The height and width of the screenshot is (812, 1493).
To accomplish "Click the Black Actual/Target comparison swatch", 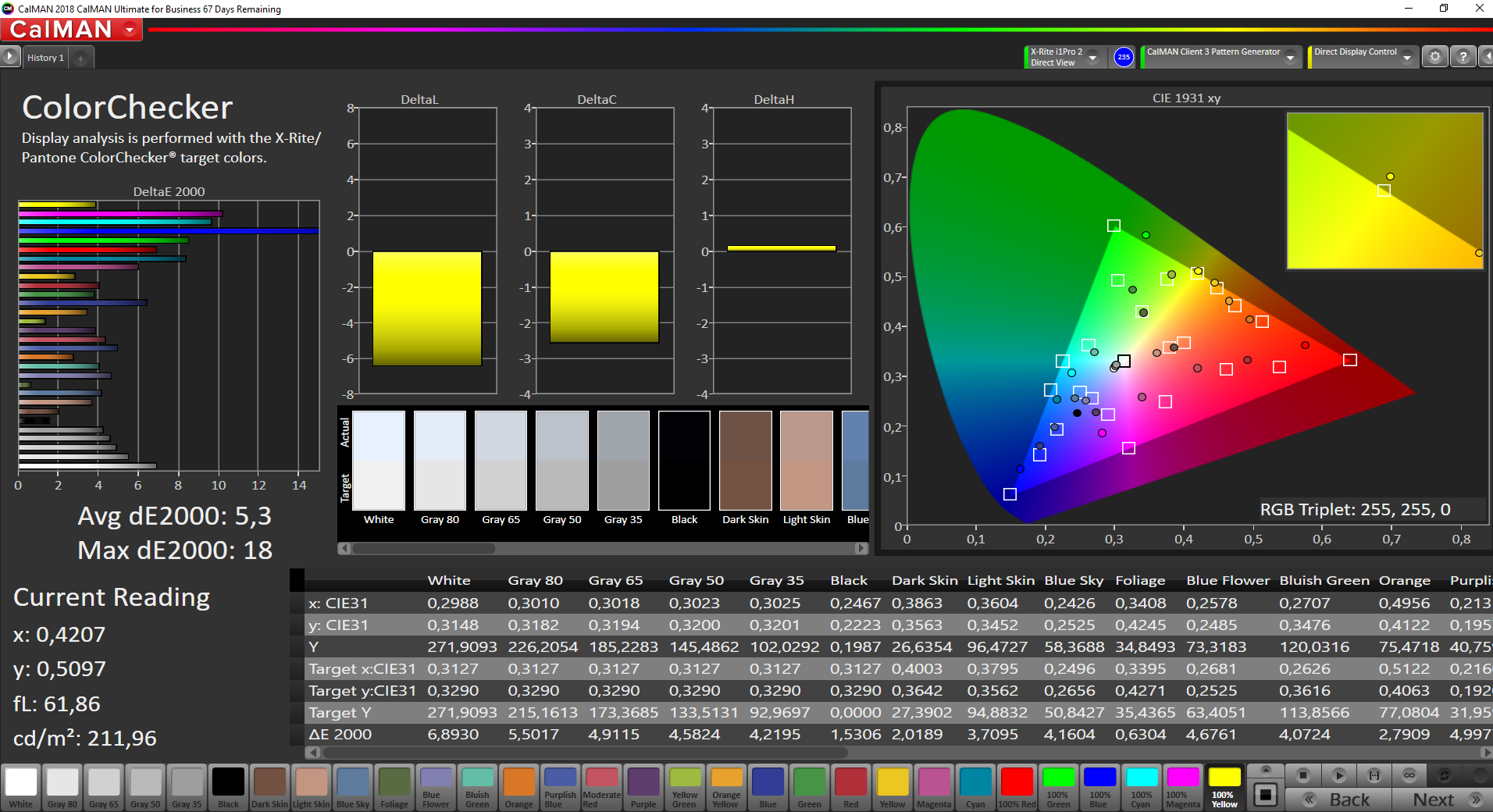I will [x=684, y=461].
